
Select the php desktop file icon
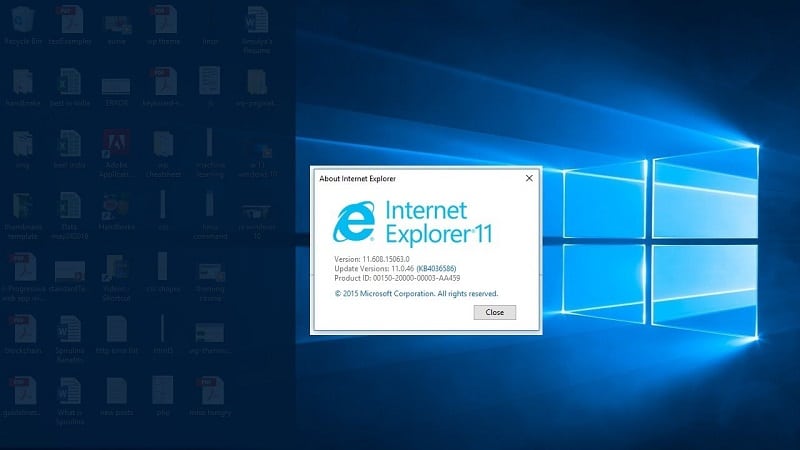click(163, 396)
